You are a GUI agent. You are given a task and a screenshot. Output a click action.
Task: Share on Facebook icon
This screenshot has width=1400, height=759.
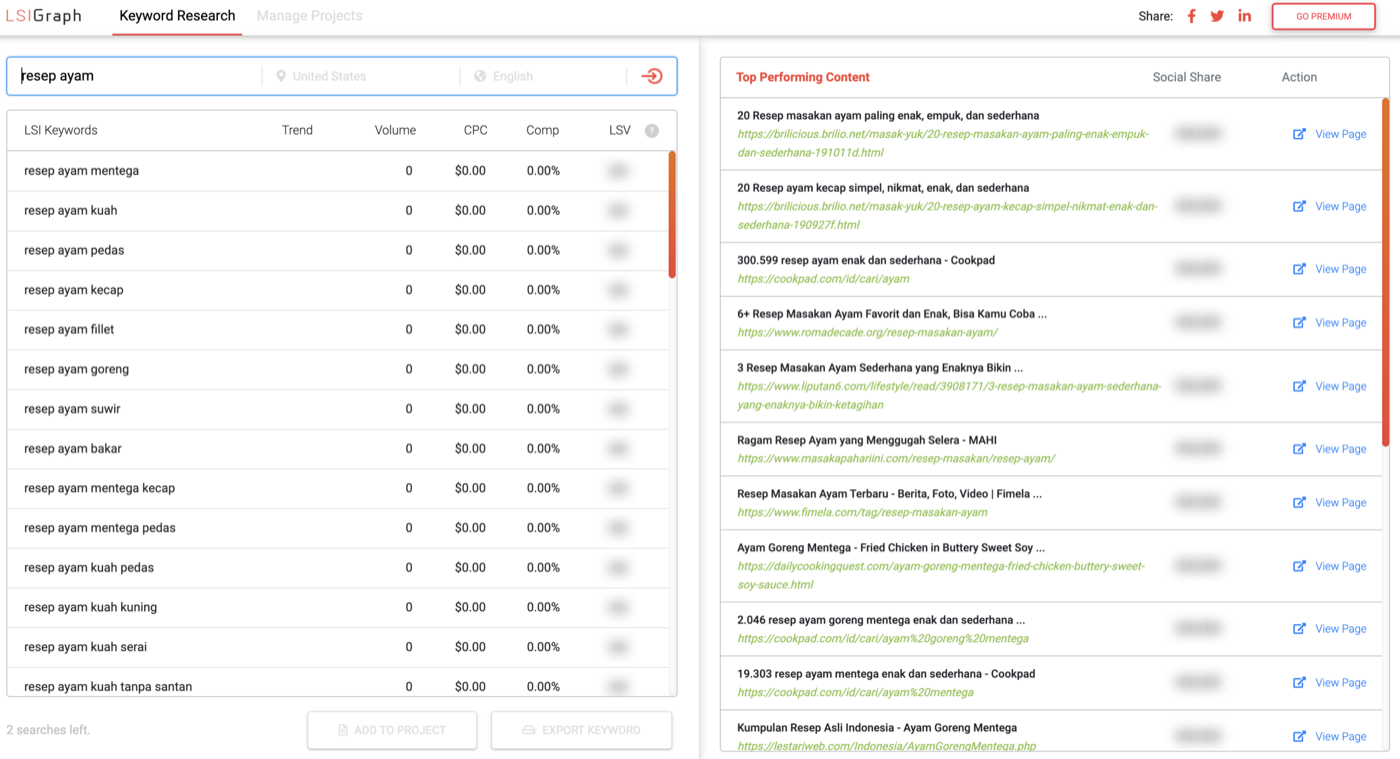1191,16
